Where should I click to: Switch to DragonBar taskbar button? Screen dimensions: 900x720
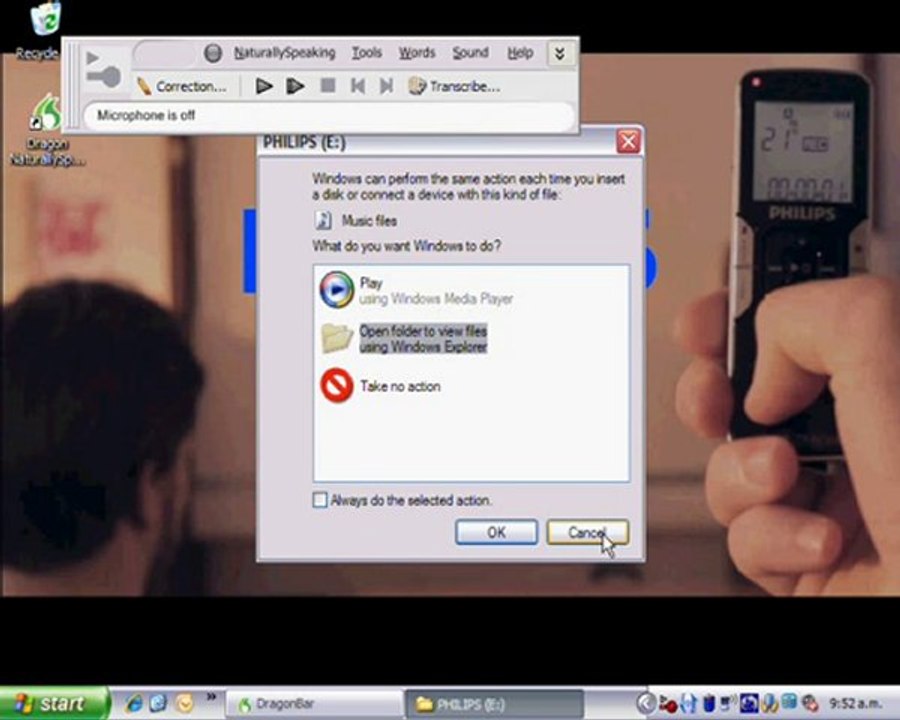click(x=314, y=704)
